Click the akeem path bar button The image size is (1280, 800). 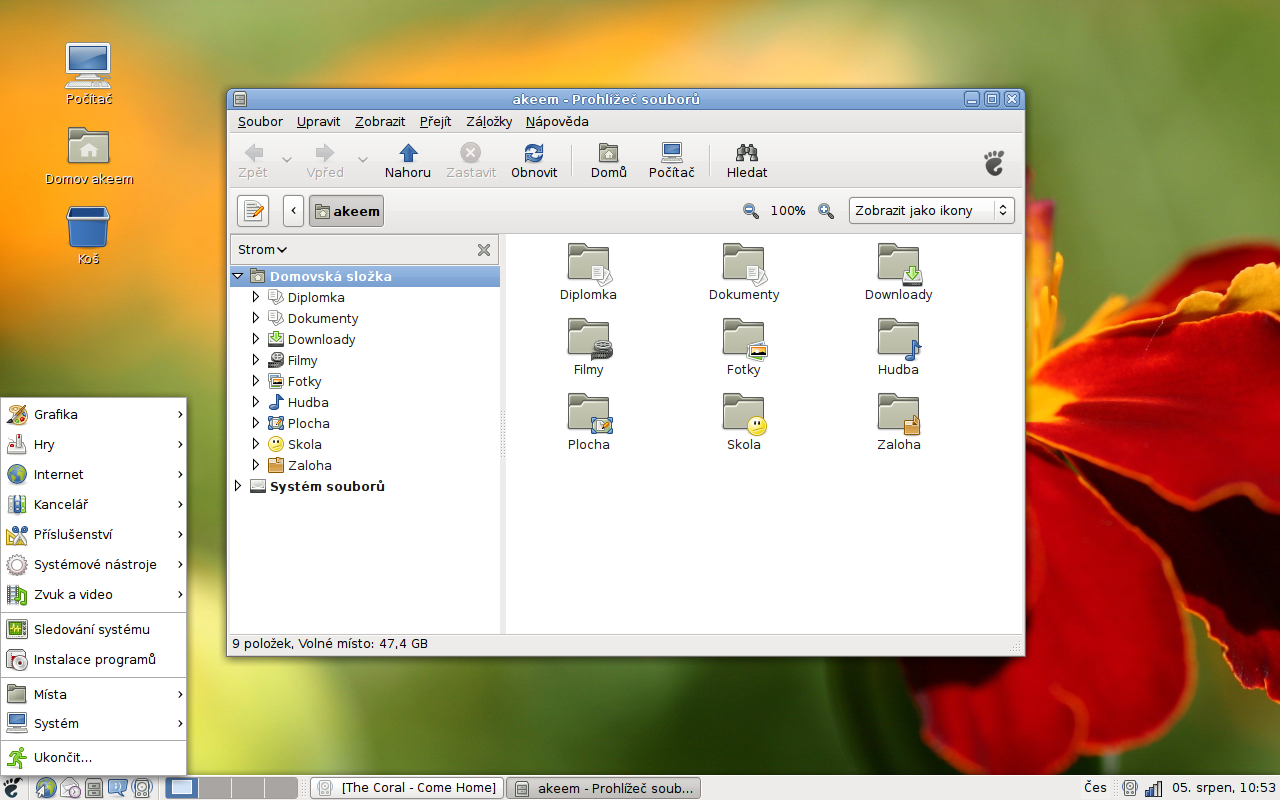(346, 211)
